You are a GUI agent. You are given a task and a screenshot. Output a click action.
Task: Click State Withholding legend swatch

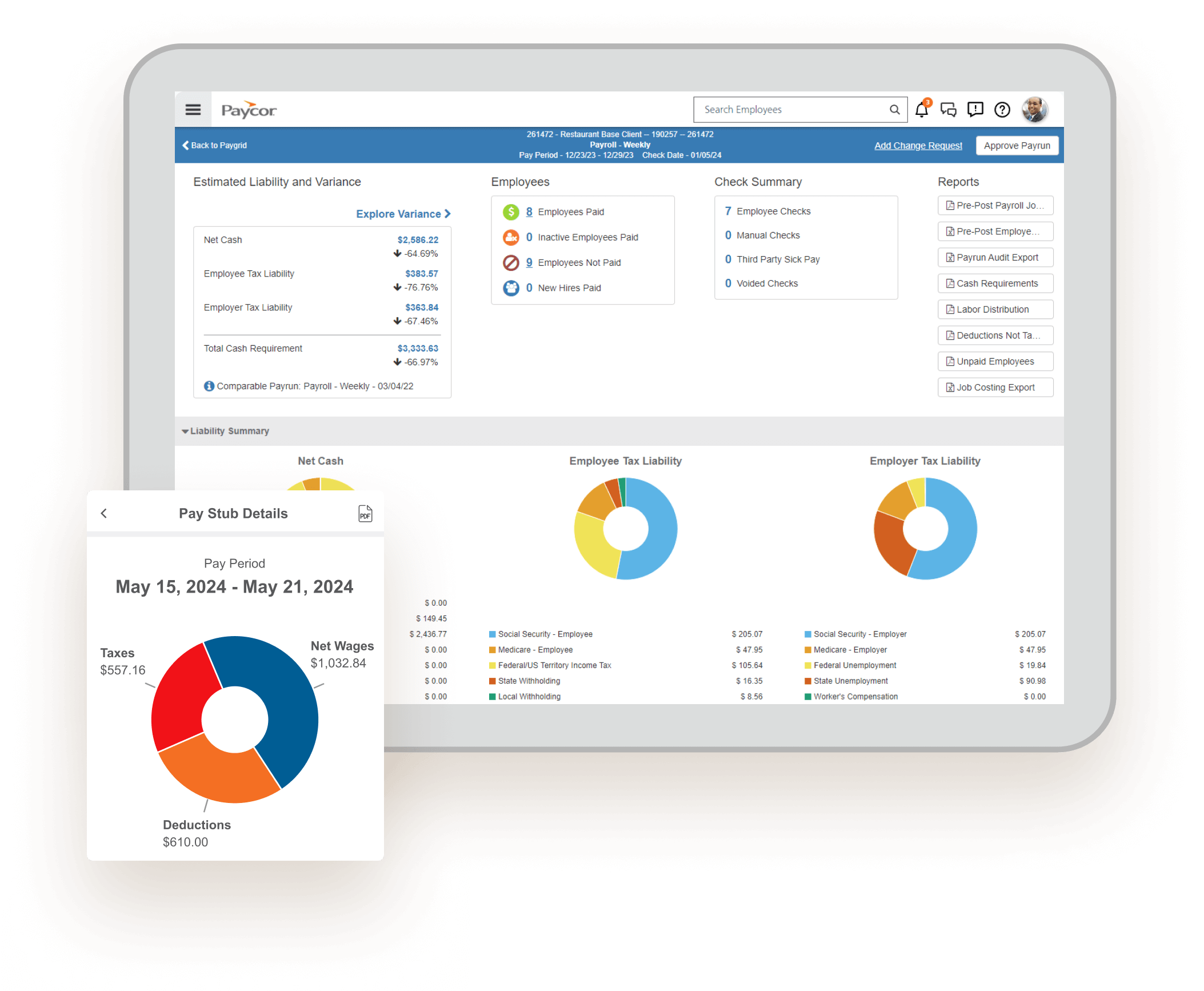pyautogui.click(x=492, y=681)
